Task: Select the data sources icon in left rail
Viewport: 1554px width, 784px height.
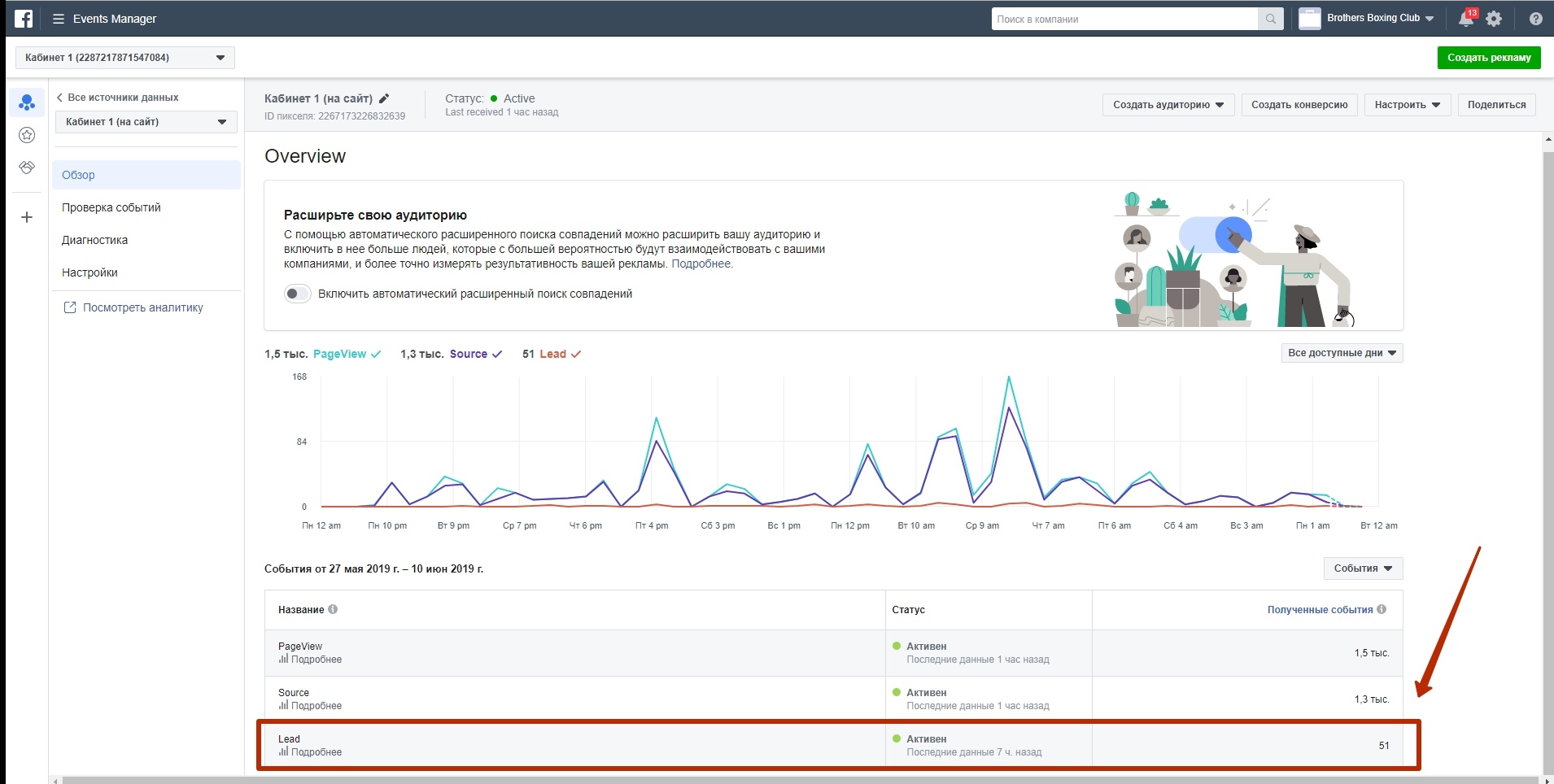Action: [27, 102]
